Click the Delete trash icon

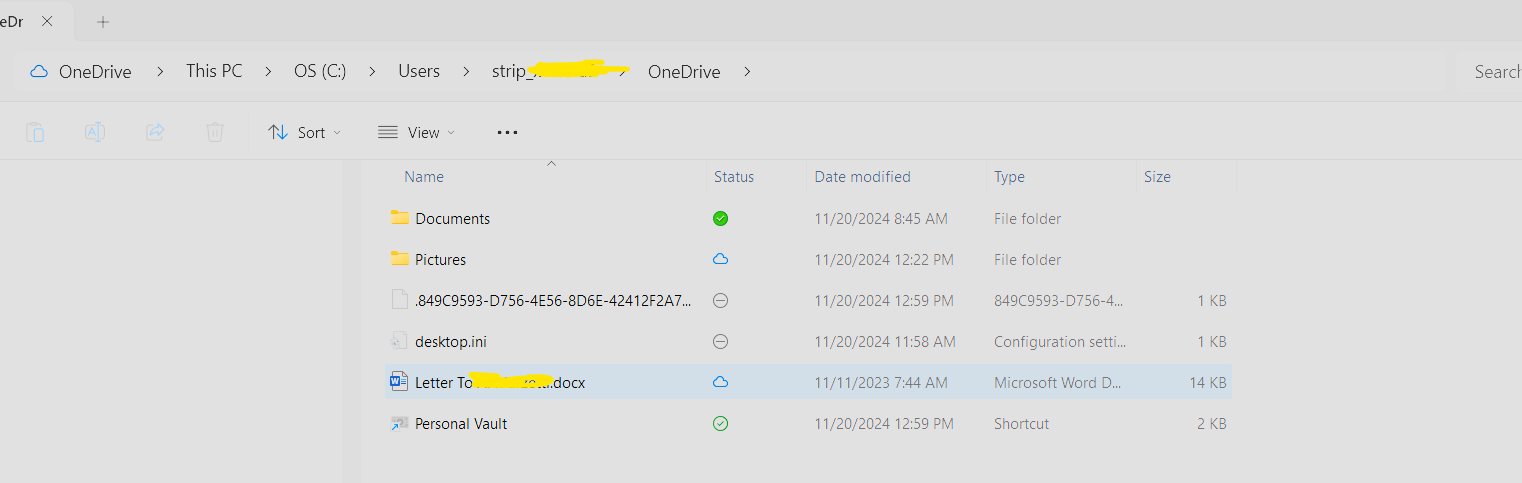point(214,132)
